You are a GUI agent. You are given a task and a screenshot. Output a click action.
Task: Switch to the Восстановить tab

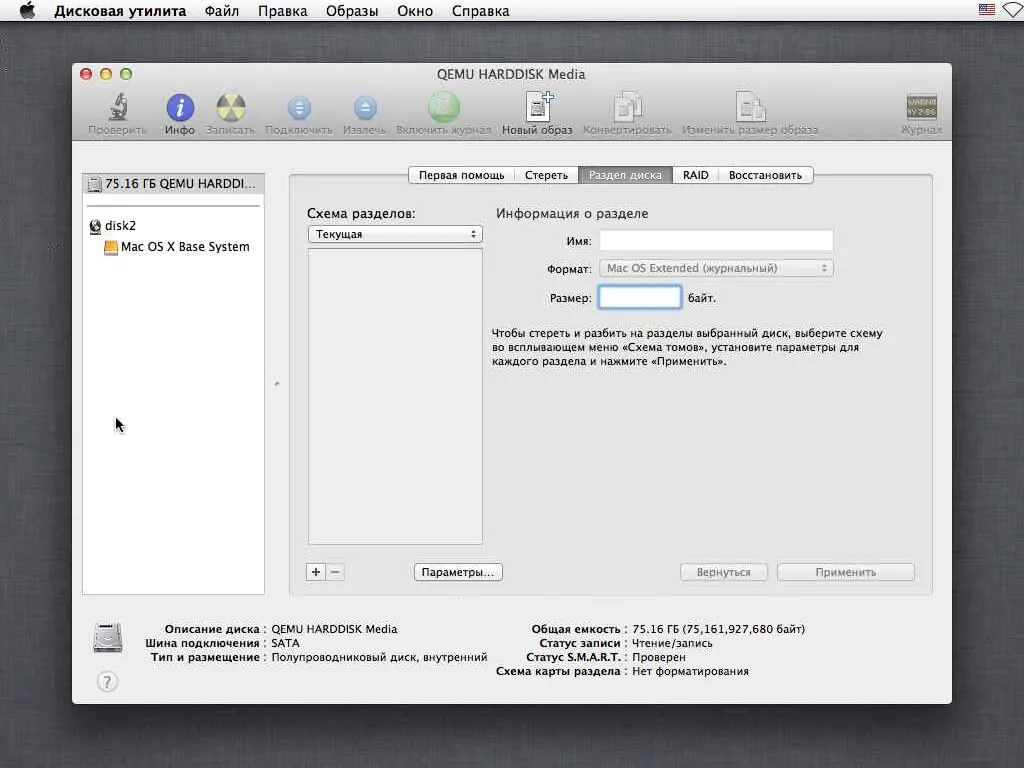click(x=765, y=175)
